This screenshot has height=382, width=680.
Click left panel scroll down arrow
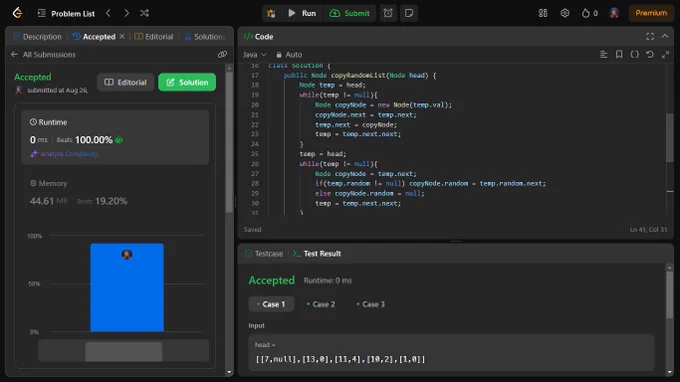pyautogui.click(x=229, y=372)
